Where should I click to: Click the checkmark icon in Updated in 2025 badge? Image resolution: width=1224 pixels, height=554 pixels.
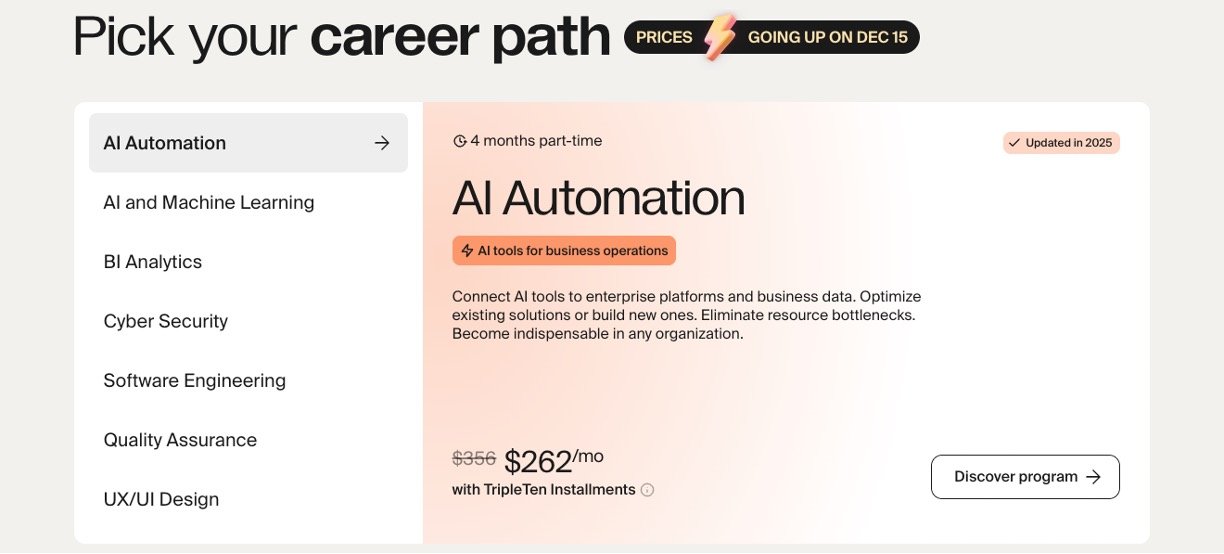pos(1014,143)
